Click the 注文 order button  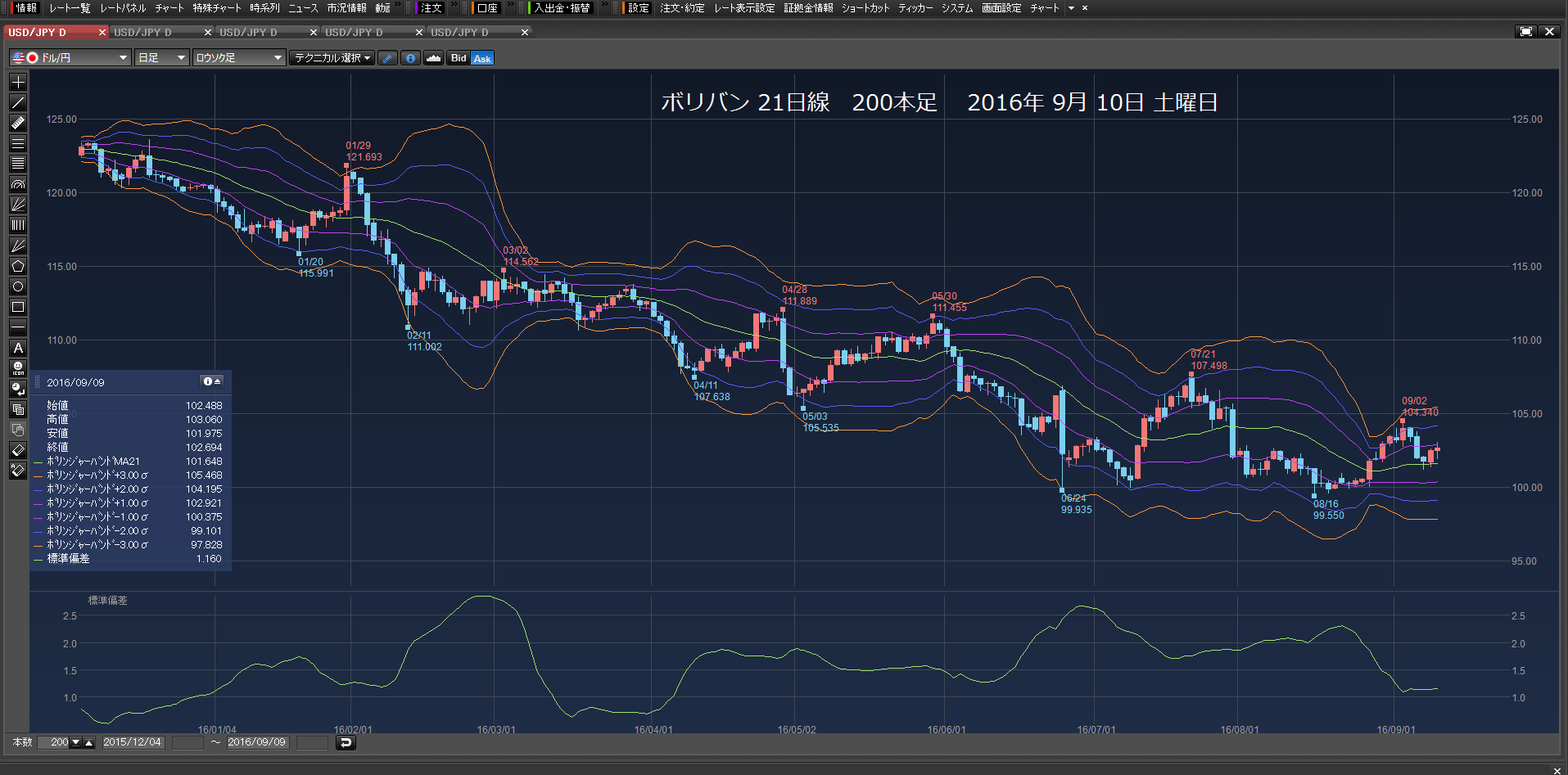[x=431, y=8]
